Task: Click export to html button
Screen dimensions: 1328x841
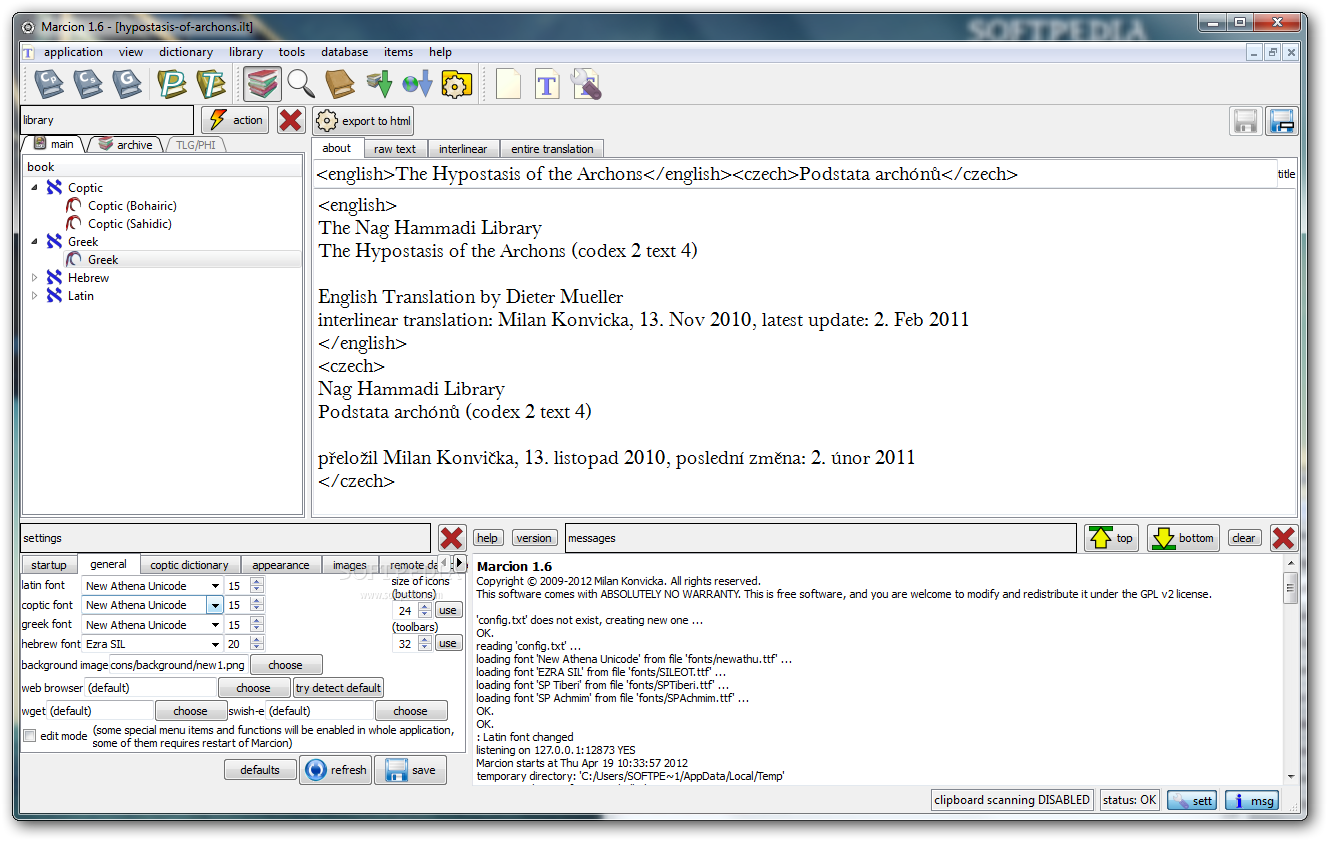Action: pyautogui.click(x=365, y=121)
